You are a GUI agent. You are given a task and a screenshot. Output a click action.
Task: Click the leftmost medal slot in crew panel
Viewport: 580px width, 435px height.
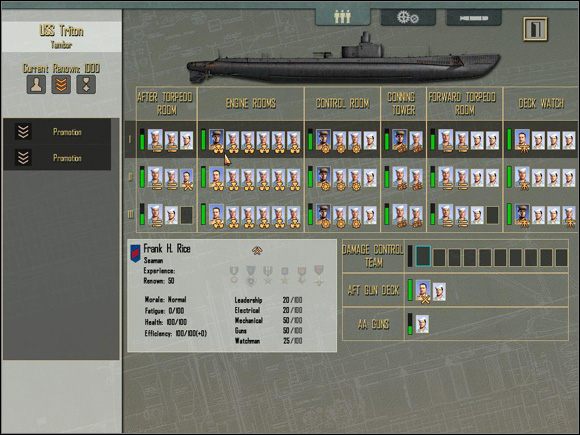pyautogui.click(x=234, y=275)
